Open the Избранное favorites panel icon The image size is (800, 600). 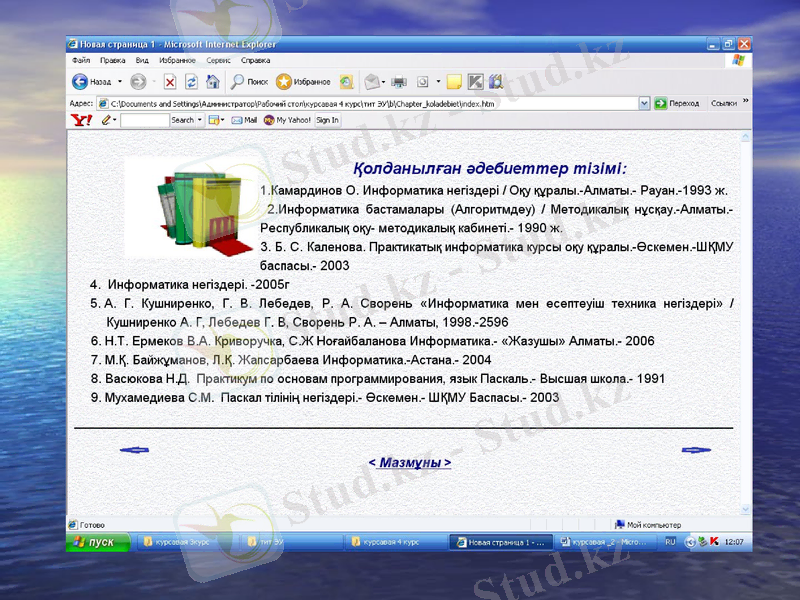pyautogui.click(x=283, y=82)
